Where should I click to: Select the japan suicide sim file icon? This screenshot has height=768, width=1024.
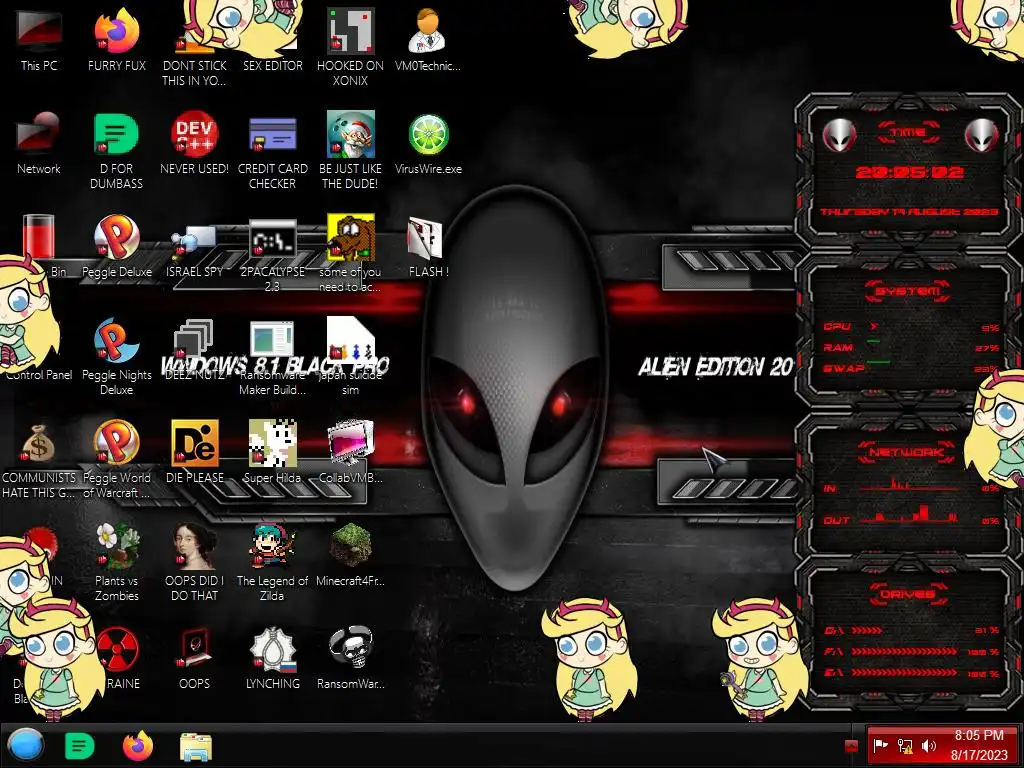coord(351,357)
